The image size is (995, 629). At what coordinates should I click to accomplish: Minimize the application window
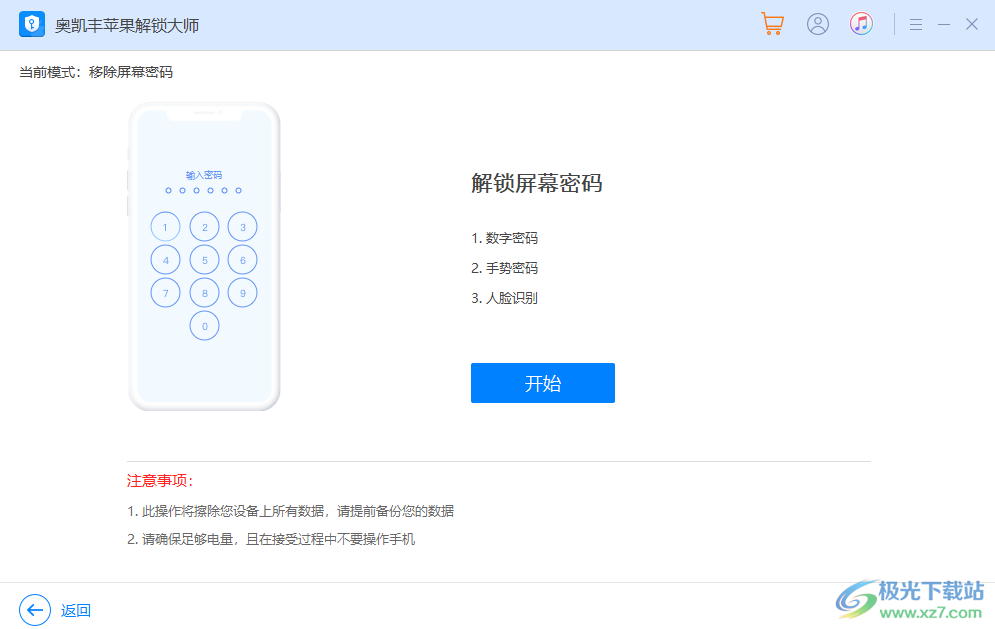coord(944,25)
